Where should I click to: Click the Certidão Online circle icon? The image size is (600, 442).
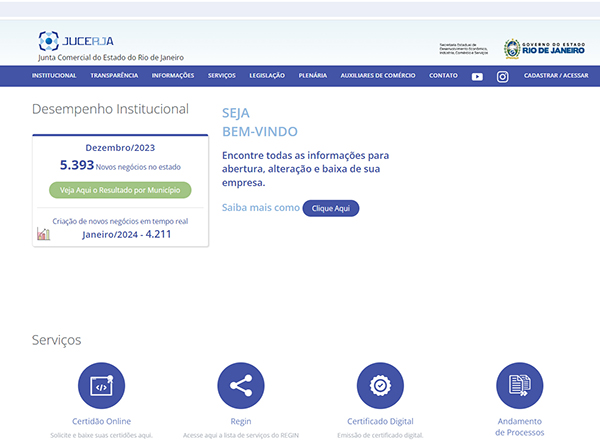pos(102,386)
